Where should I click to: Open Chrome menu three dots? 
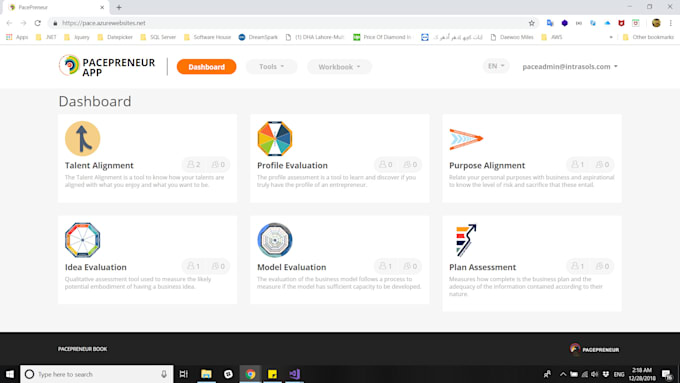(x=670, y=23)
